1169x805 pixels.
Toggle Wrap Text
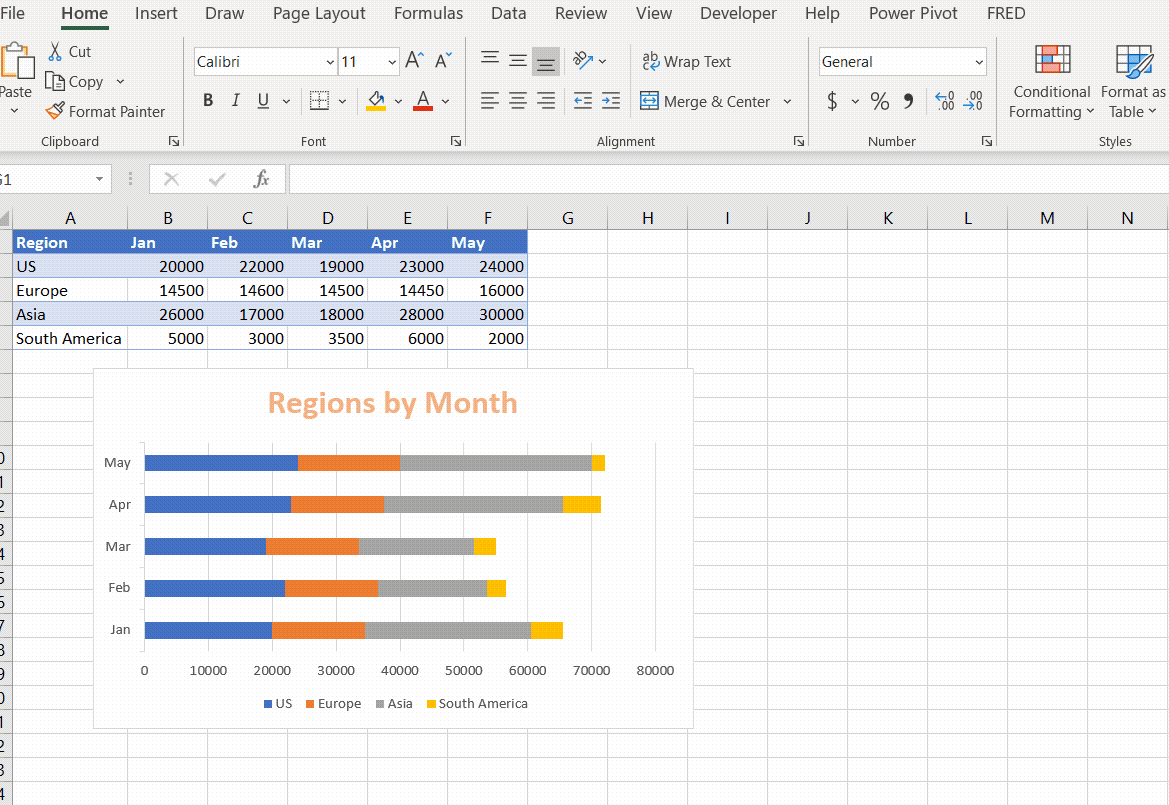[x=687, y=62]
